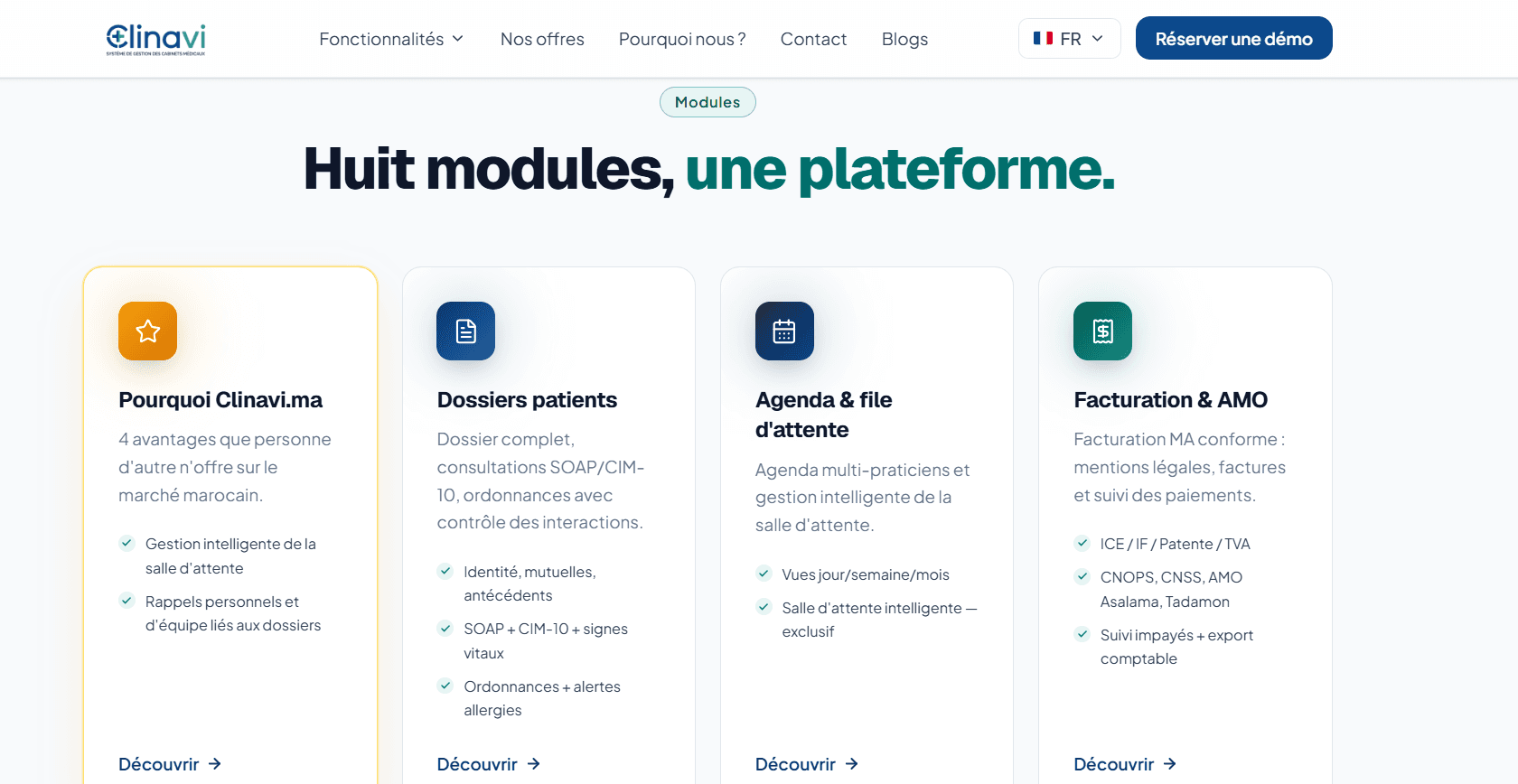Click the French flag icon

pyautogui.click(x=1043, y=39)
